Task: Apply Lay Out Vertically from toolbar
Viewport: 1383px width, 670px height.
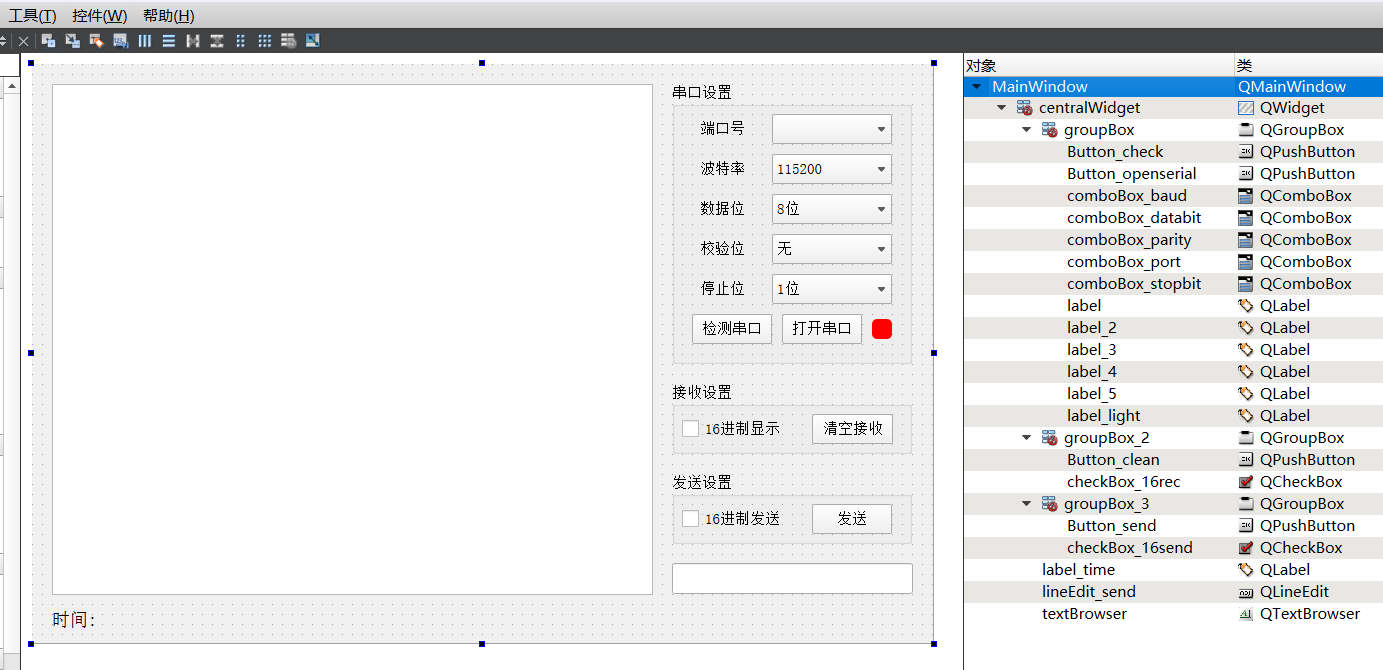Action: point(169,41)
